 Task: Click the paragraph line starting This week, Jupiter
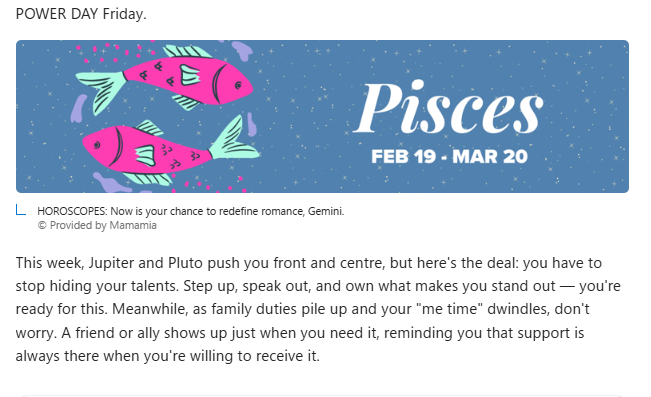point(308,263)
